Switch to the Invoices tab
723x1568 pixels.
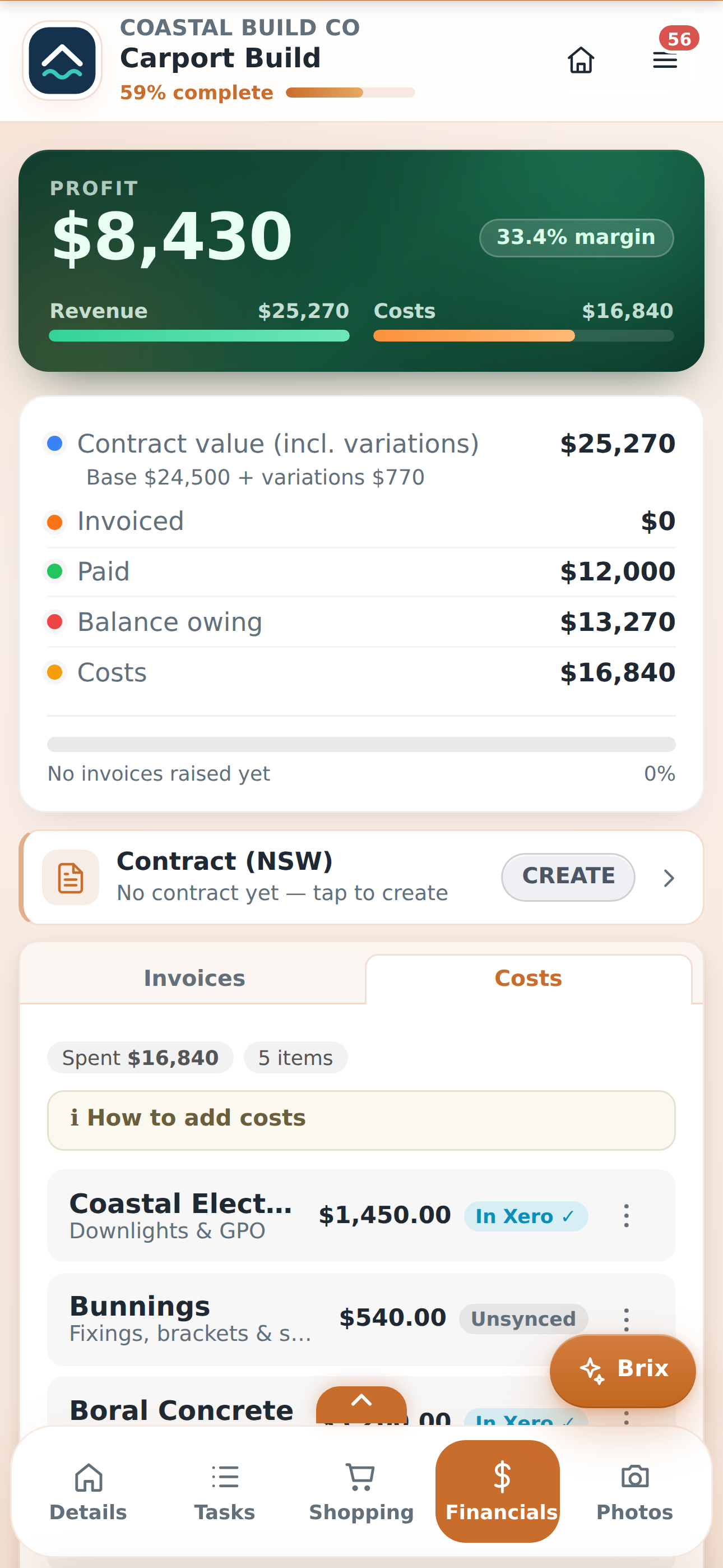coord(193,978)
